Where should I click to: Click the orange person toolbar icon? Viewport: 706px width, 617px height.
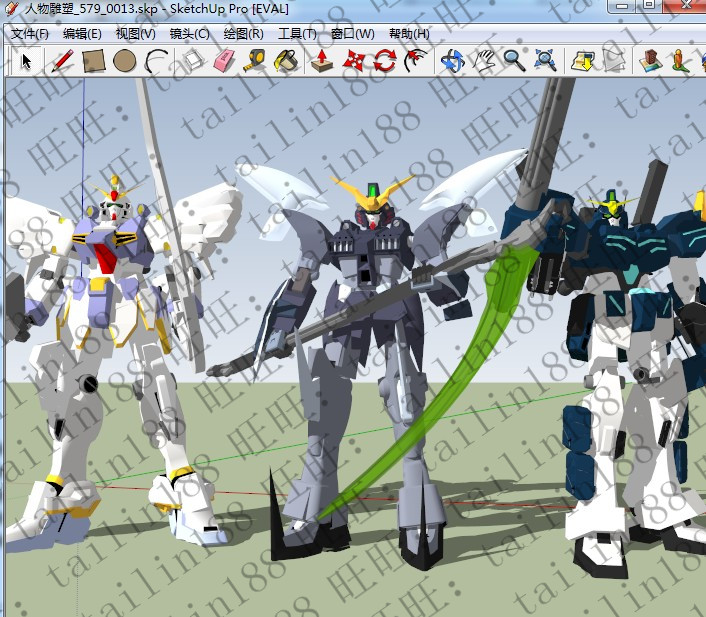click(x=680, y=61)
